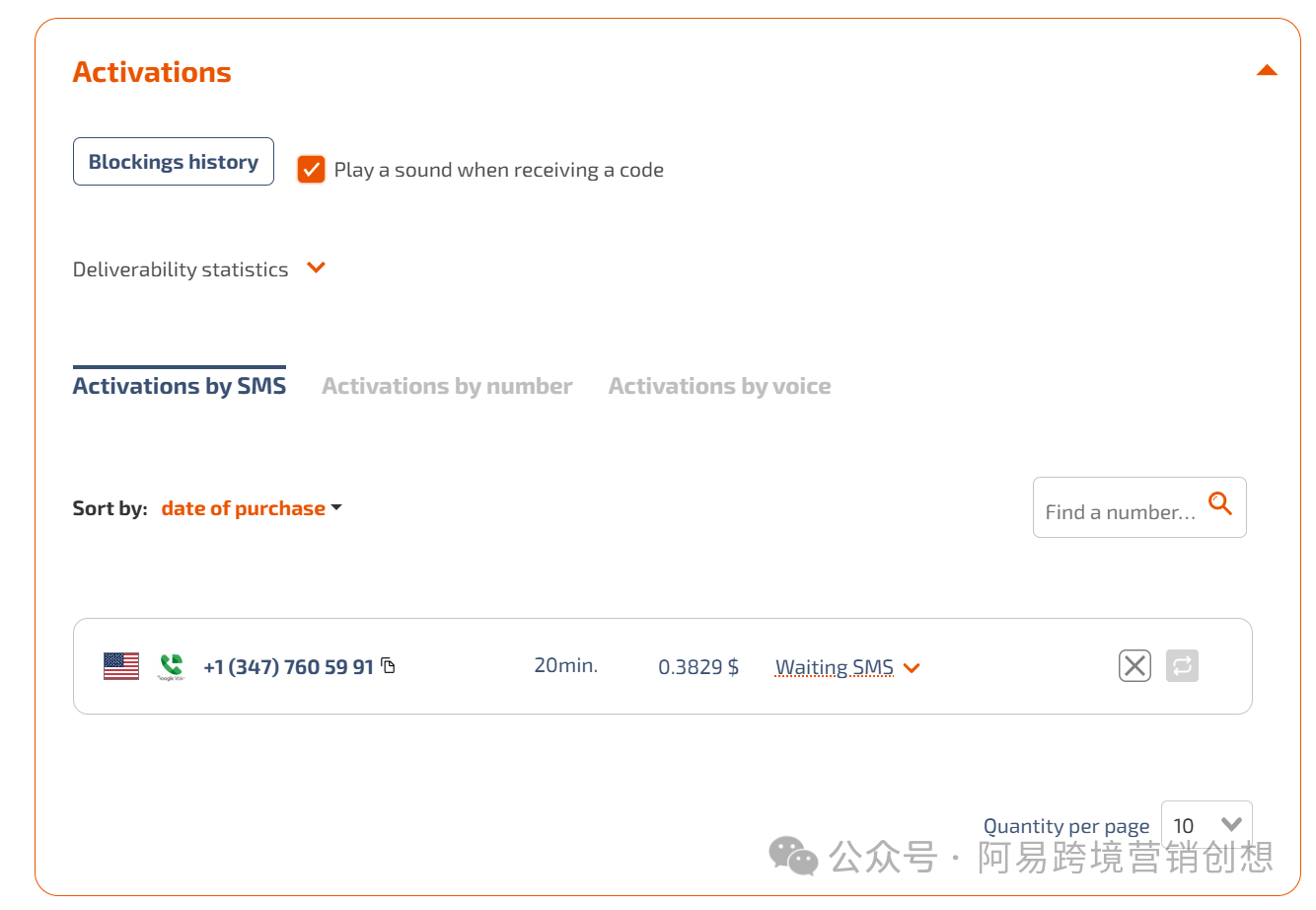This screenshot has width=1316, height=910.
Task: Switch to Activations by SMS tab
Action: (180, 386)
